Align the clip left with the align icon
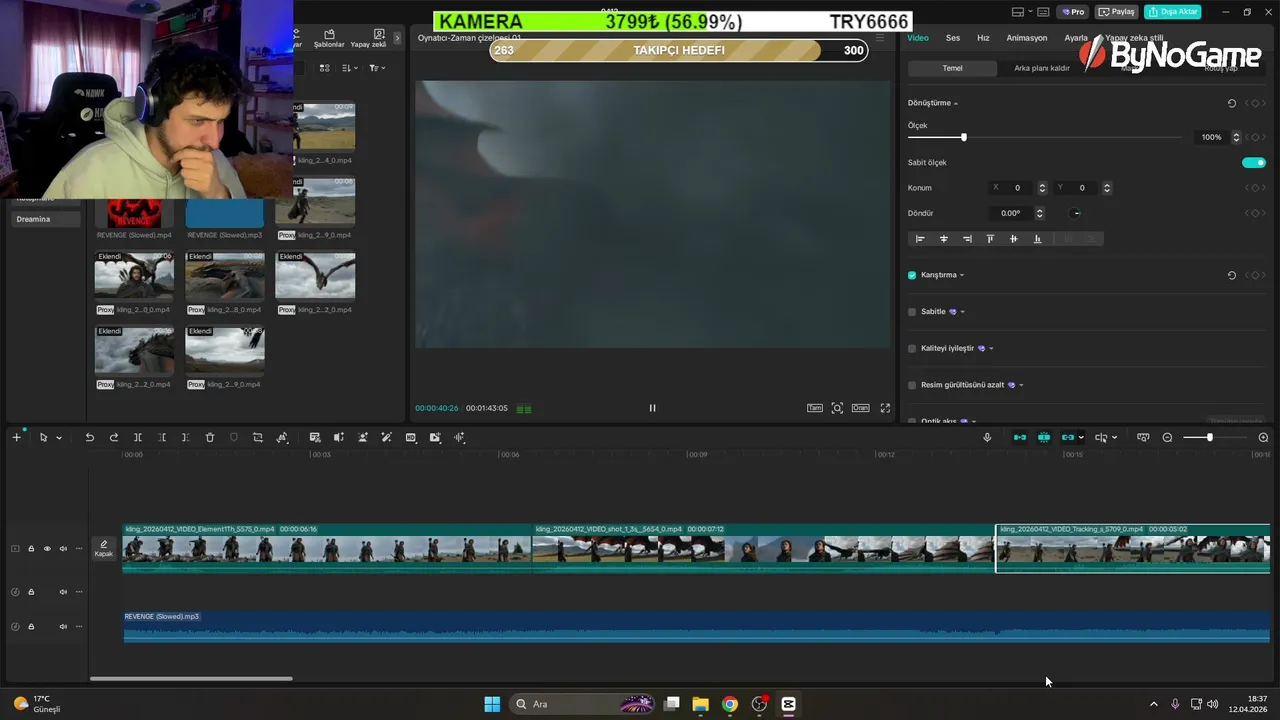Viewport: 1280px width, 720px height. pyautogui.click(x=920, y=239)
